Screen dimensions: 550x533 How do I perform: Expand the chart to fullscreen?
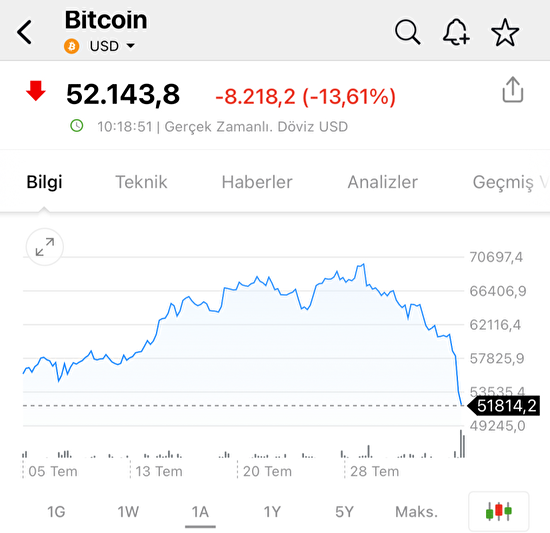pyautogui.click(x=45, y=247)
